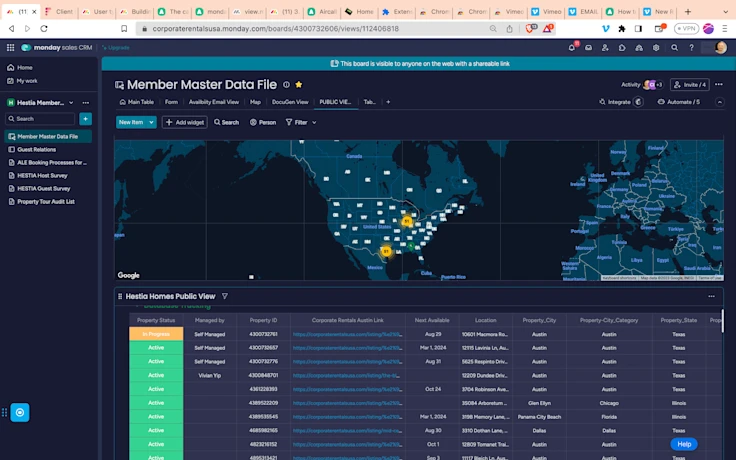Open a new browser tab plus button
The width and height of the screenshot is (736, 460).
(x=688, y=12)
